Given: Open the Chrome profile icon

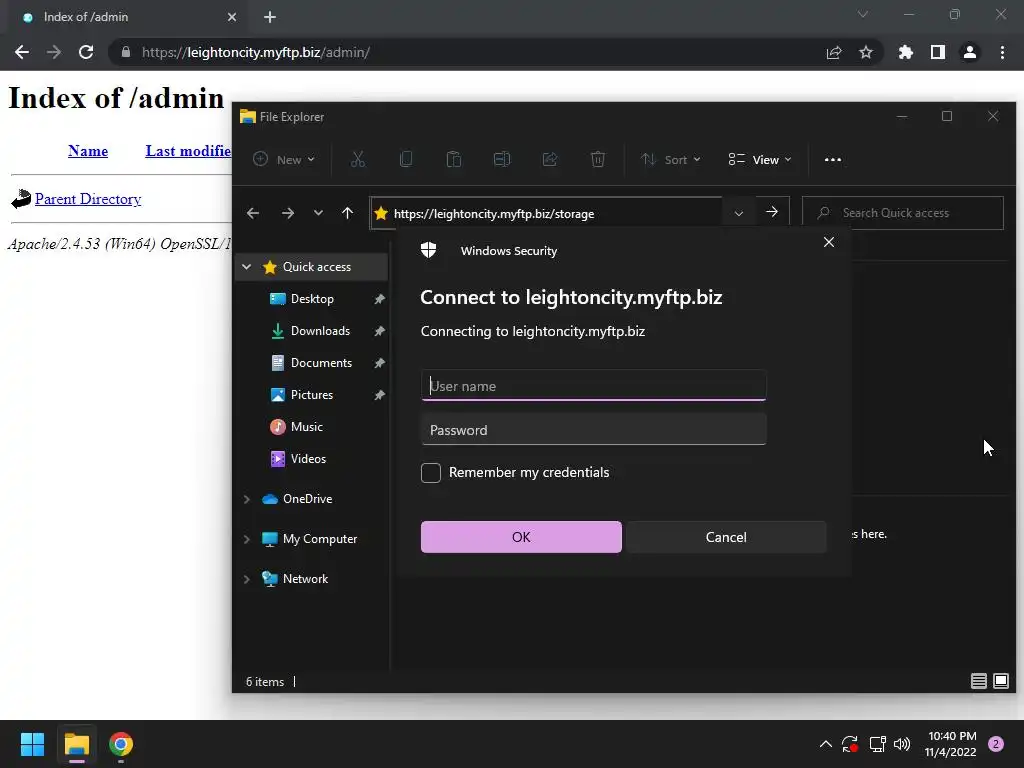Looking at the screenshot, I should [970, 52].
